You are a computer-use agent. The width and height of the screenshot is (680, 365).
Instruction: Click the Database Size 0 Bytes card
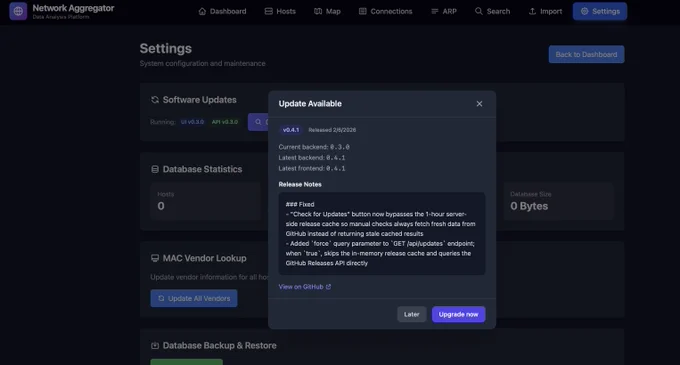[559, 201]
